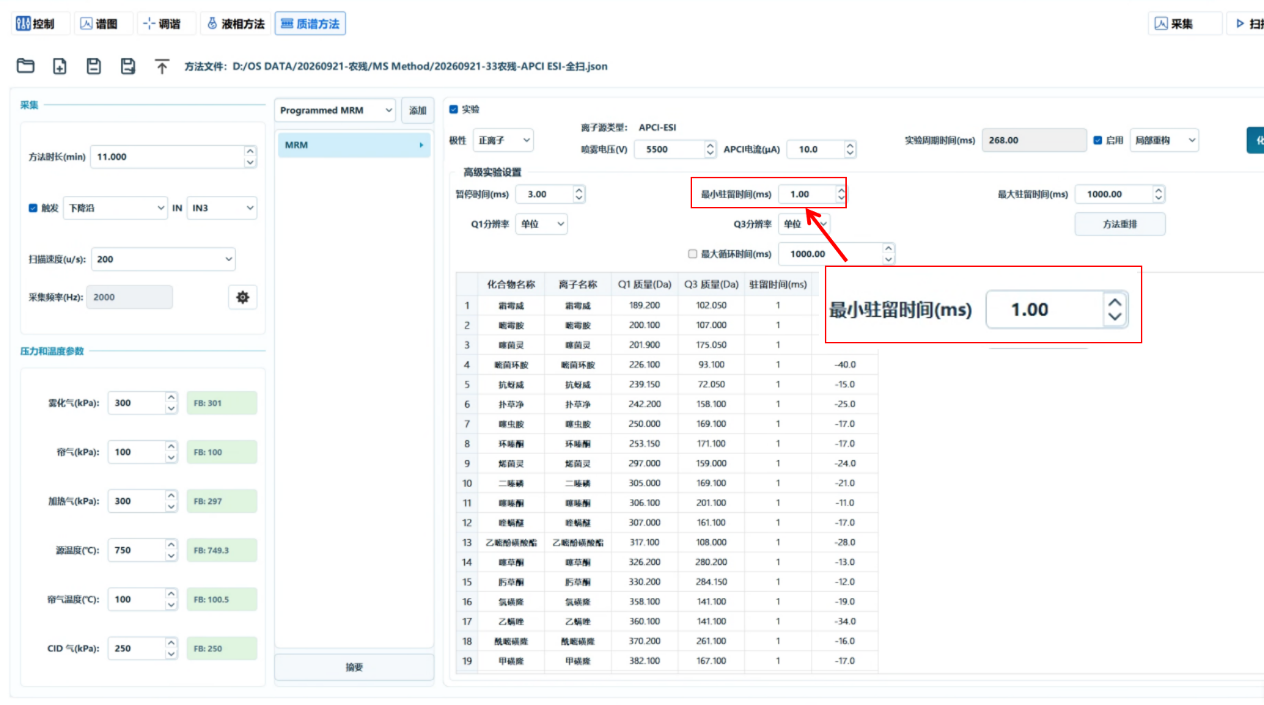Click the 添加 button
Screen dimensions: 1264x705
[417, 110]
